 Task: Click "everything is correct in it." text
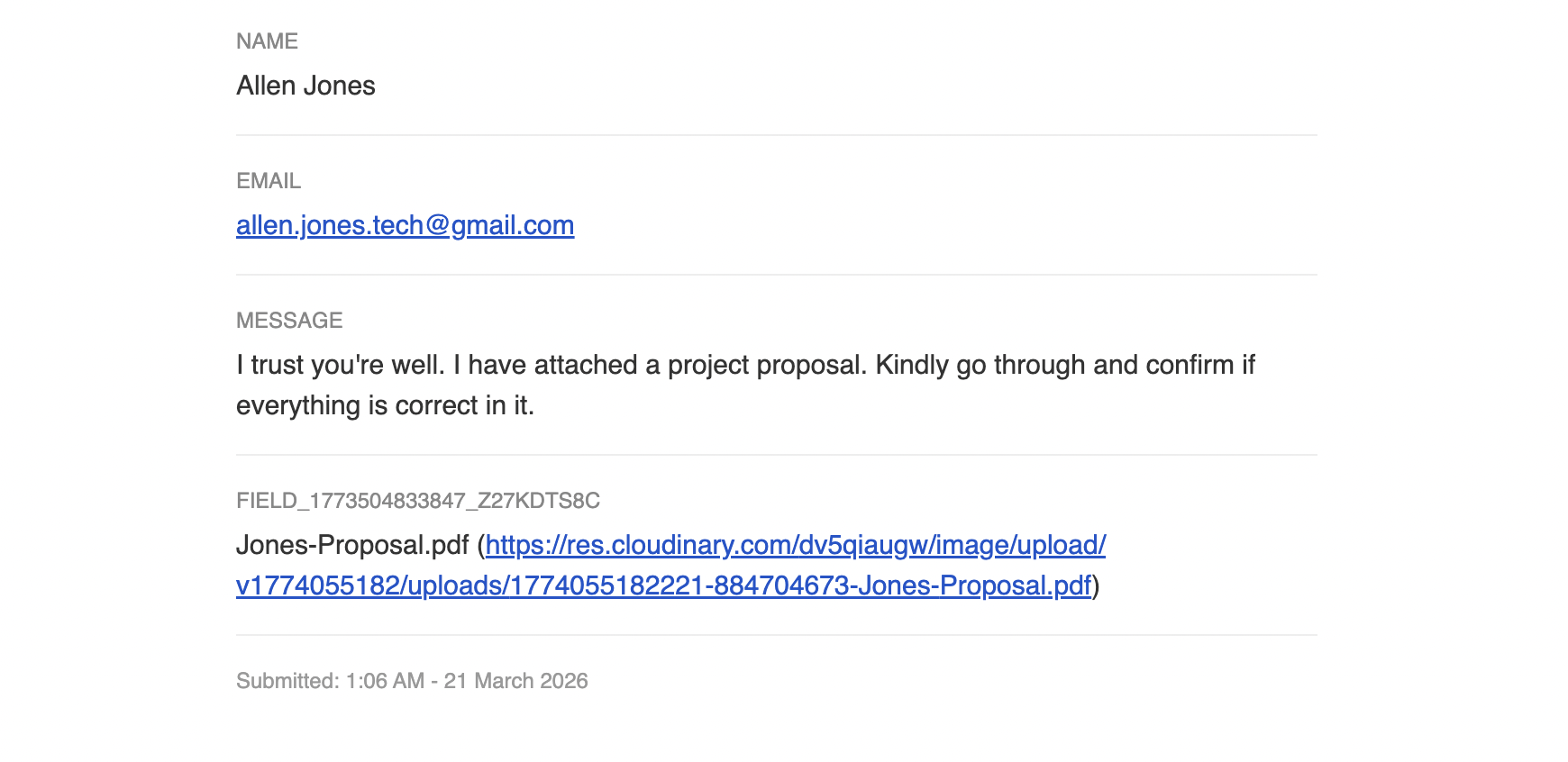(385, 405)
